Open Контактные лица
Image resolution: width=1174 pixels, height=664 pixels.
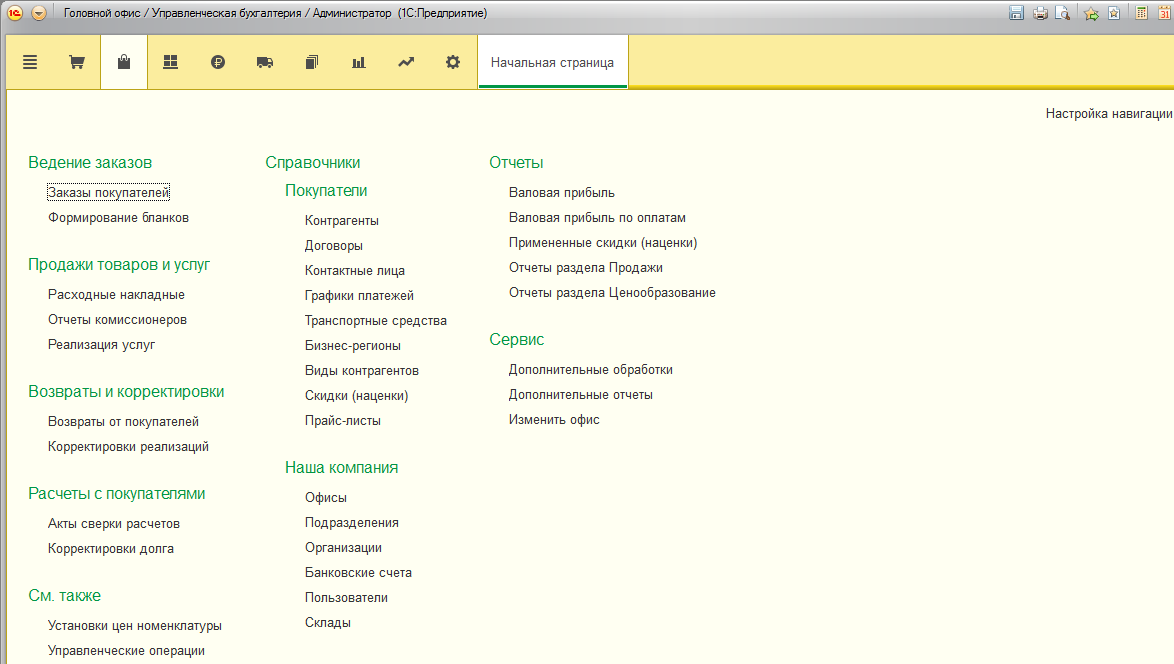[x=355, y=271]
